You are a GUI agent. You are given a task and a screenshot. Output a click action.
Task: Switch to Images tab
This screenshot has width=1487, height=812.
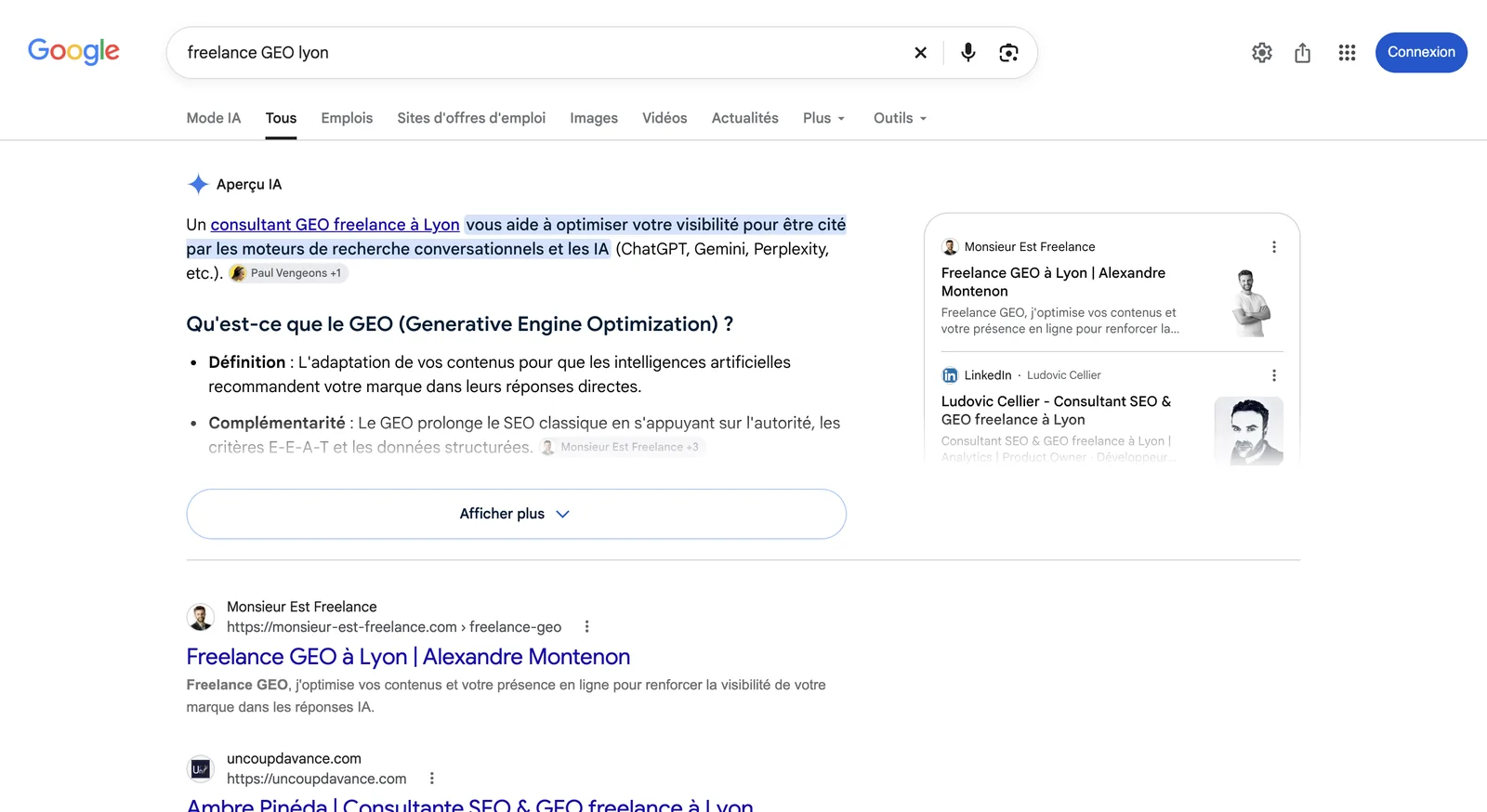coord(594,118)
